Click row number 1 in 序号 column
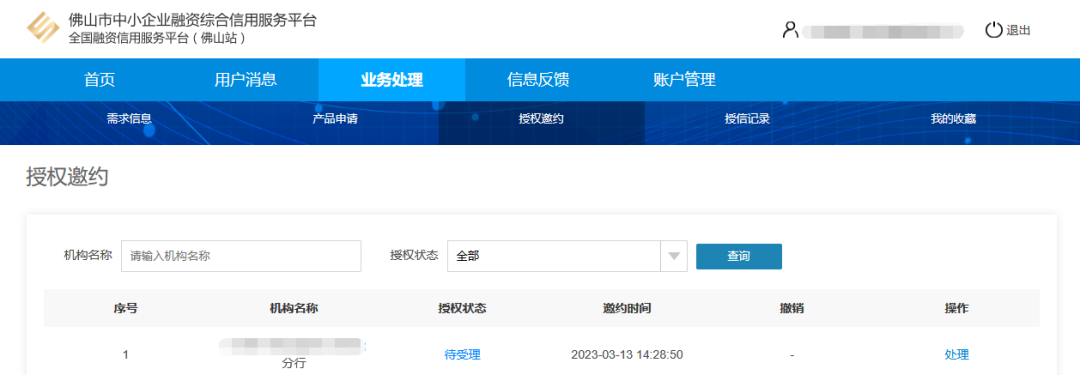 pos(125,355)
